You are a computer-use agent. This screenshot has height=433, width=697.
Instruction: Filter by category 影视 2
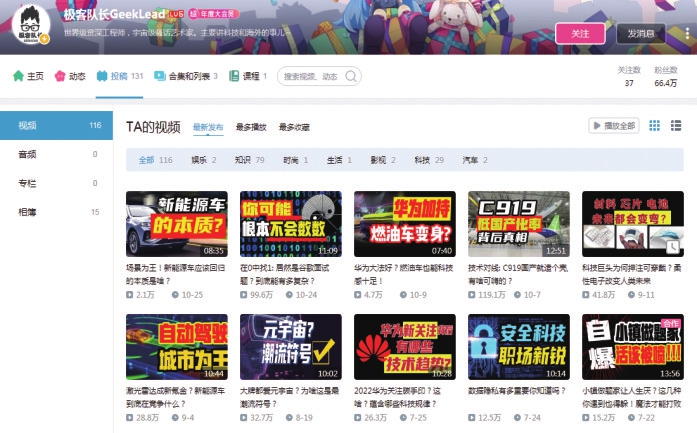click(x=383, y=160)
